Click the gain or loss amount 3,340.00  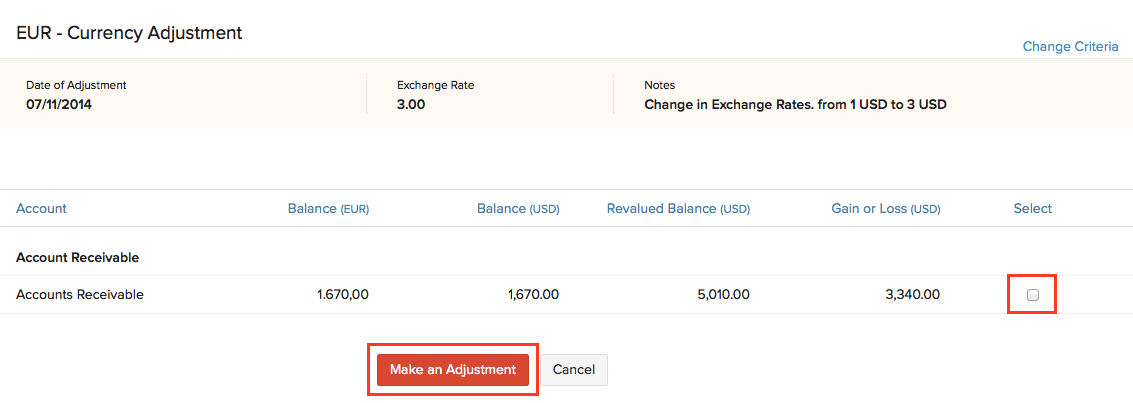pyautogui.click(x=913, y=295)
